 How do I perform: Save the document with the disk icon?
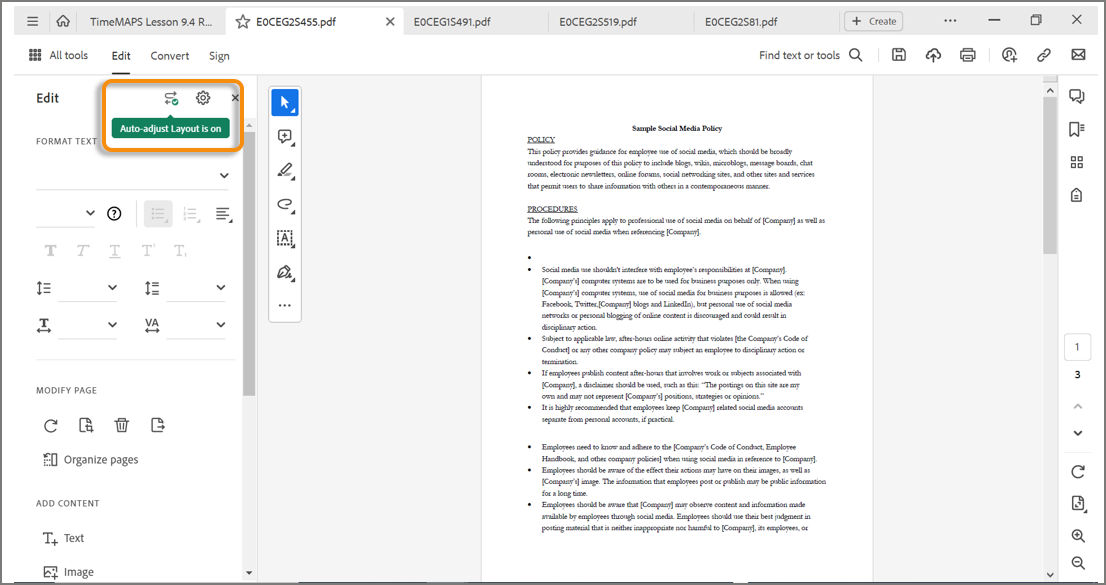899,55
